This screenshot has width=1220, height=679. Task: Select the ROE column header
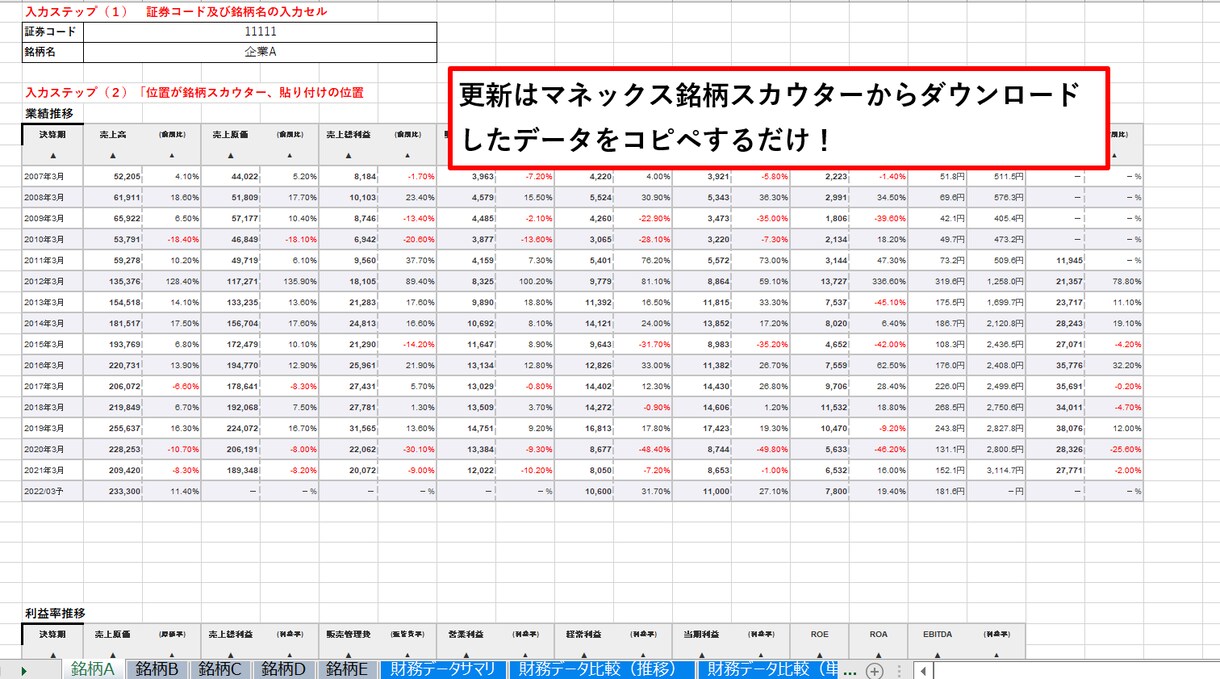click(820, 633)
